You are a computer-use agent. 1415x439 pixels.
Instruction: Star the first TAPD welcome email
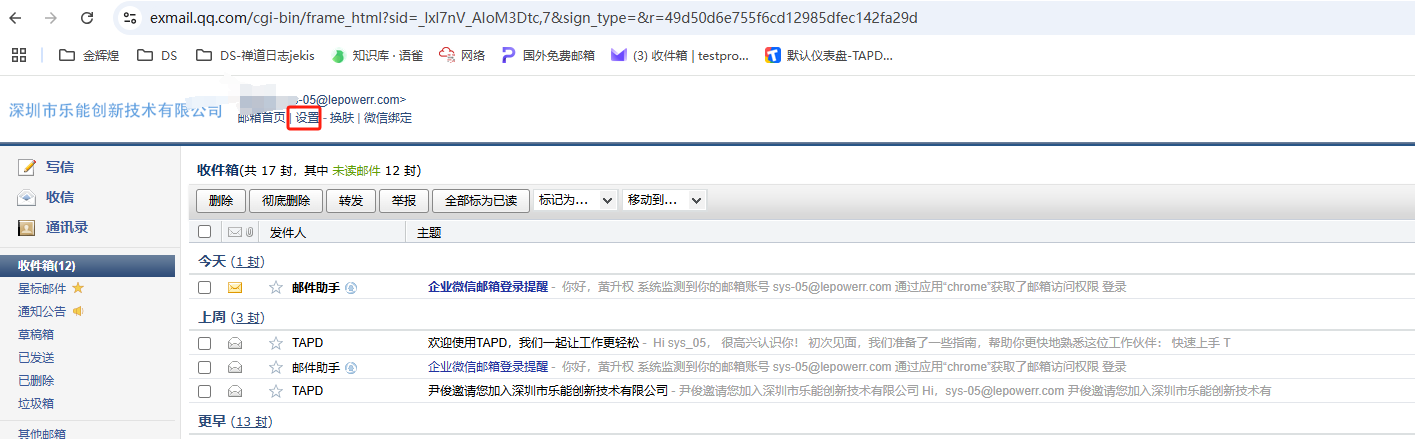point(276,343)
